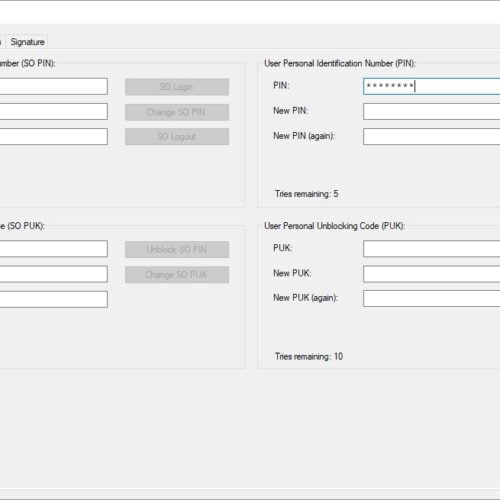Switch to the Signature tab

tap(27, 42)
